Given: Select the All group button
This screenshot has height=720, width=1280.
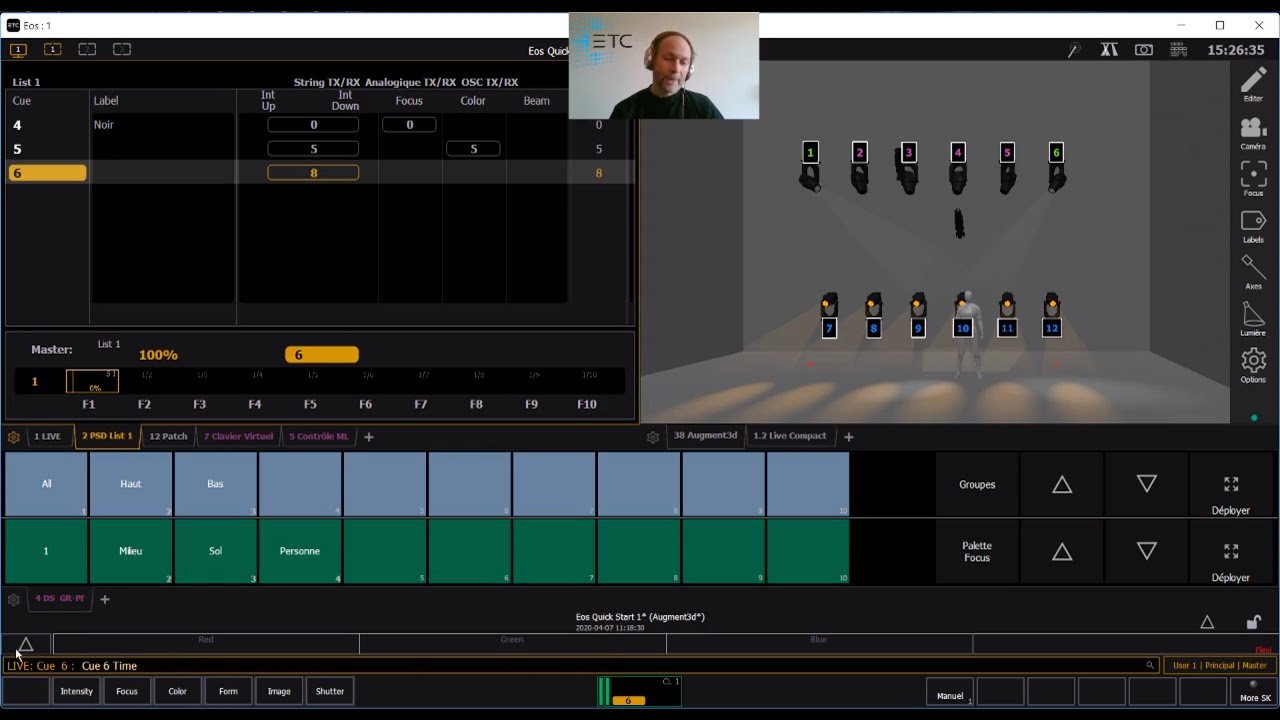Looking at the screenshot, I should point(46,484).
